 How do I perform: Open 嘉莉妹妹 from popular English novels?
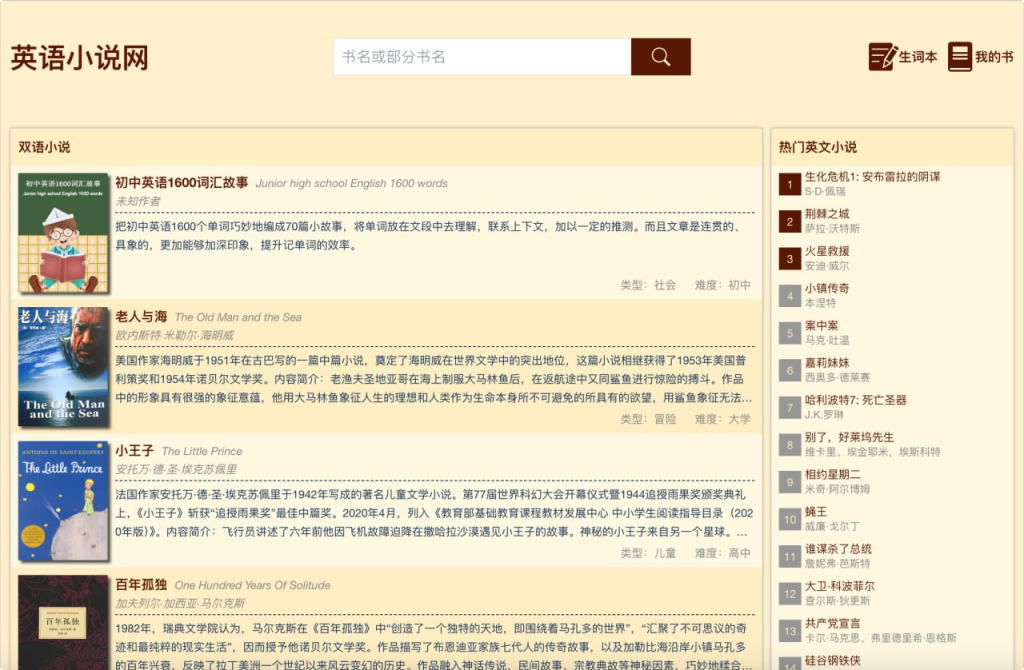point(827,363)
